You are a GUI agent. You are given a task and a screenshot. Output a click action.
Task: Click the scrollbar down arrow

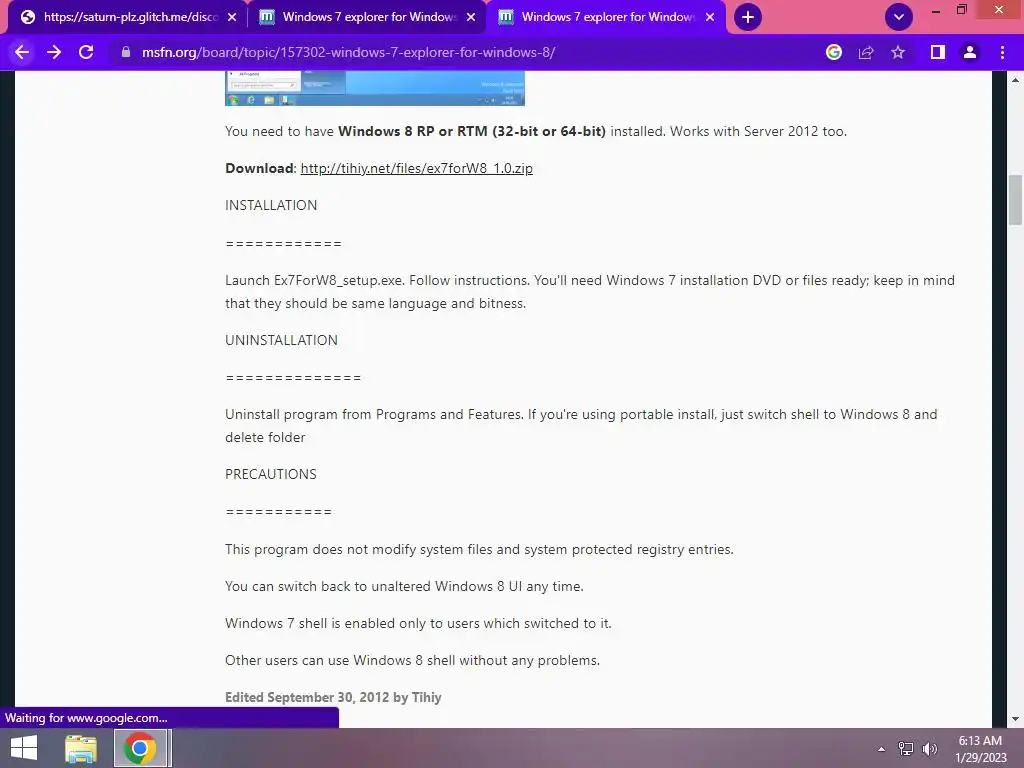1015,719
